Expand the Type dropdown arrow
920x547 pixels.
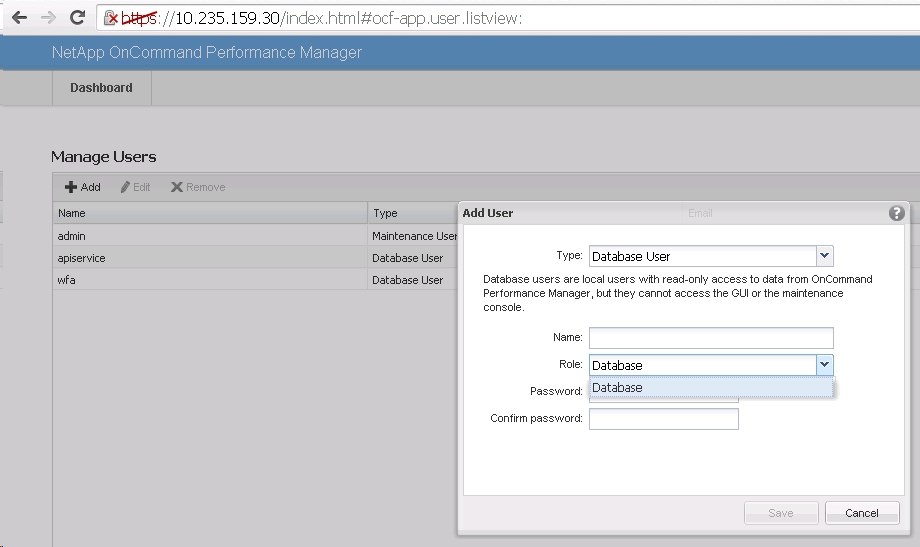[824, 256]
